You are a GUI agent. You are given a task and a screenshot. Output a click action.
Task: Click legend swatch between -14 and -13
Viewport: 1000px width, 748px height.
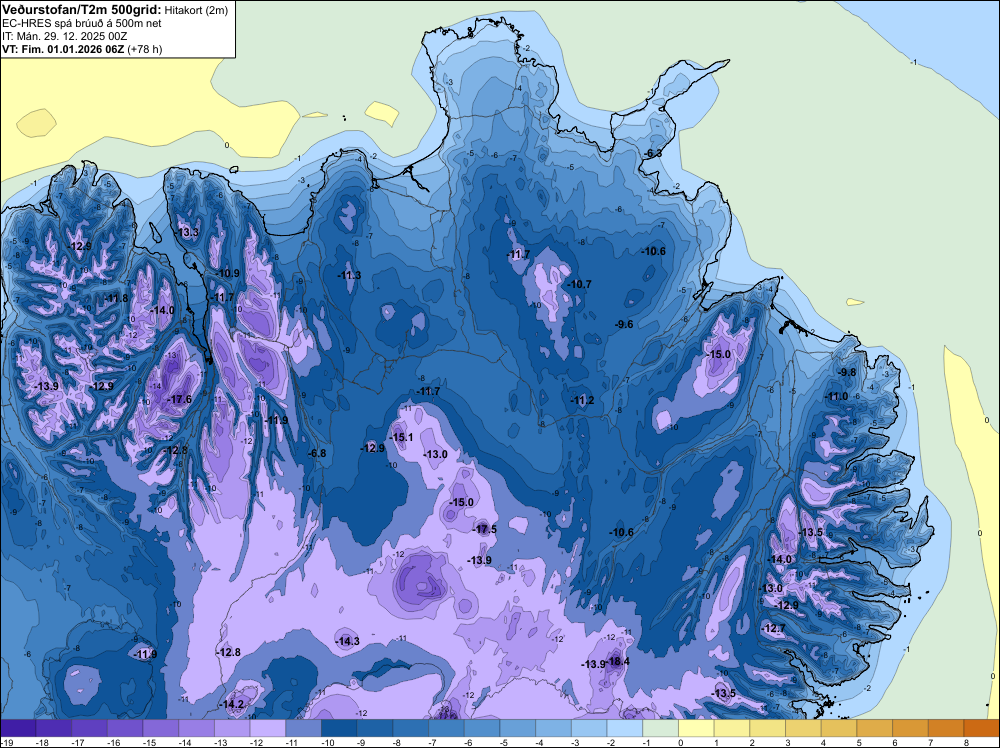click(x=196, y=728)
